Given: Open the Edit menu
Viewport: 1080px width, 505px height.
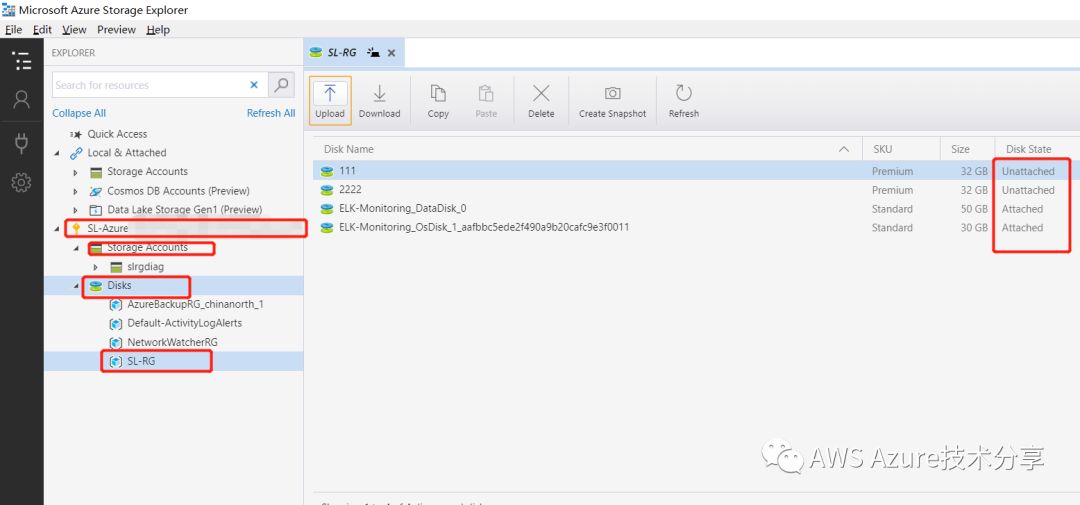Looking at the screenshot, I should tap(42, 30).
